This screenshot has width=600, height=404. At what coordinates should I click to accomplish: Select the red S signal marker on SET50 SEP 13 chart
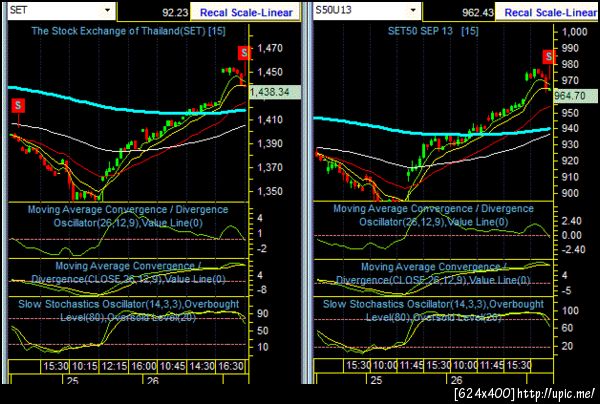pyautogui.click(x=548, y=57)
